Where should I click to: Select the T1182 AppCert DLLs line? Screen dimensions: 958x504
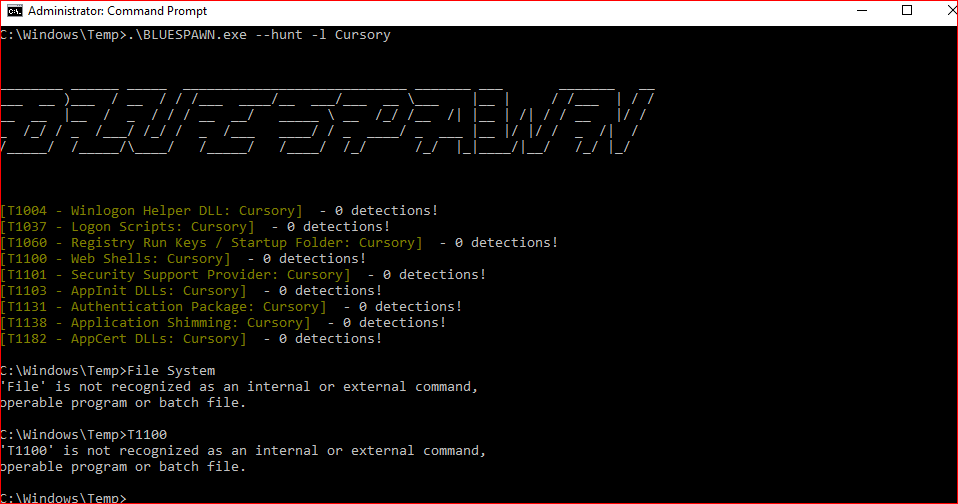(191, 338)
